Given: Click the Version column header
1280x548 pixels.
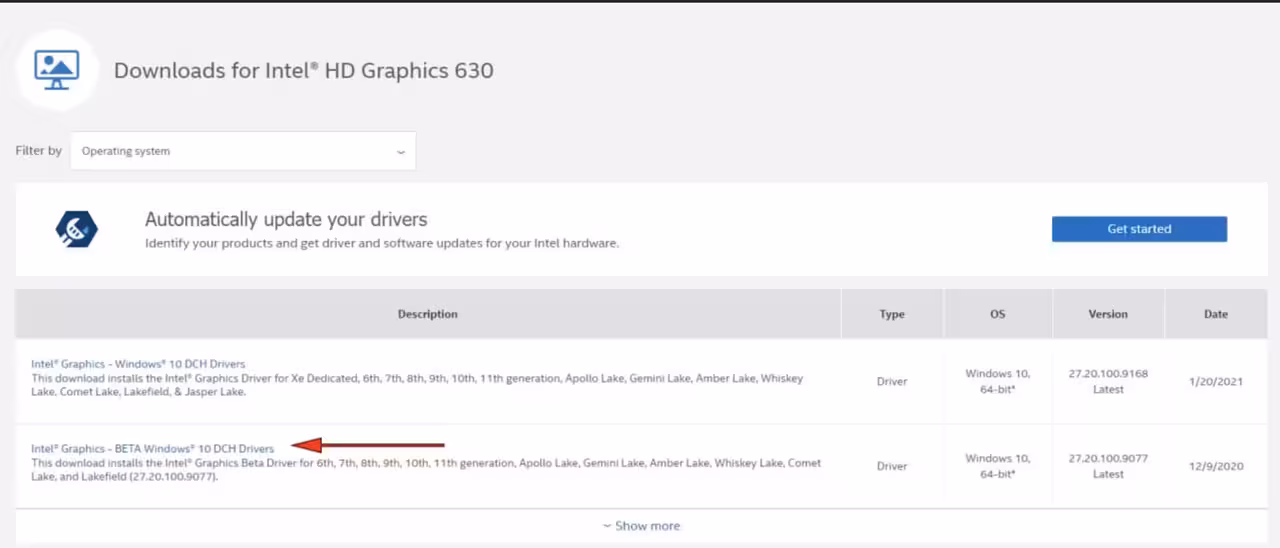Looking at the screenshot, I should point(1108,314).
